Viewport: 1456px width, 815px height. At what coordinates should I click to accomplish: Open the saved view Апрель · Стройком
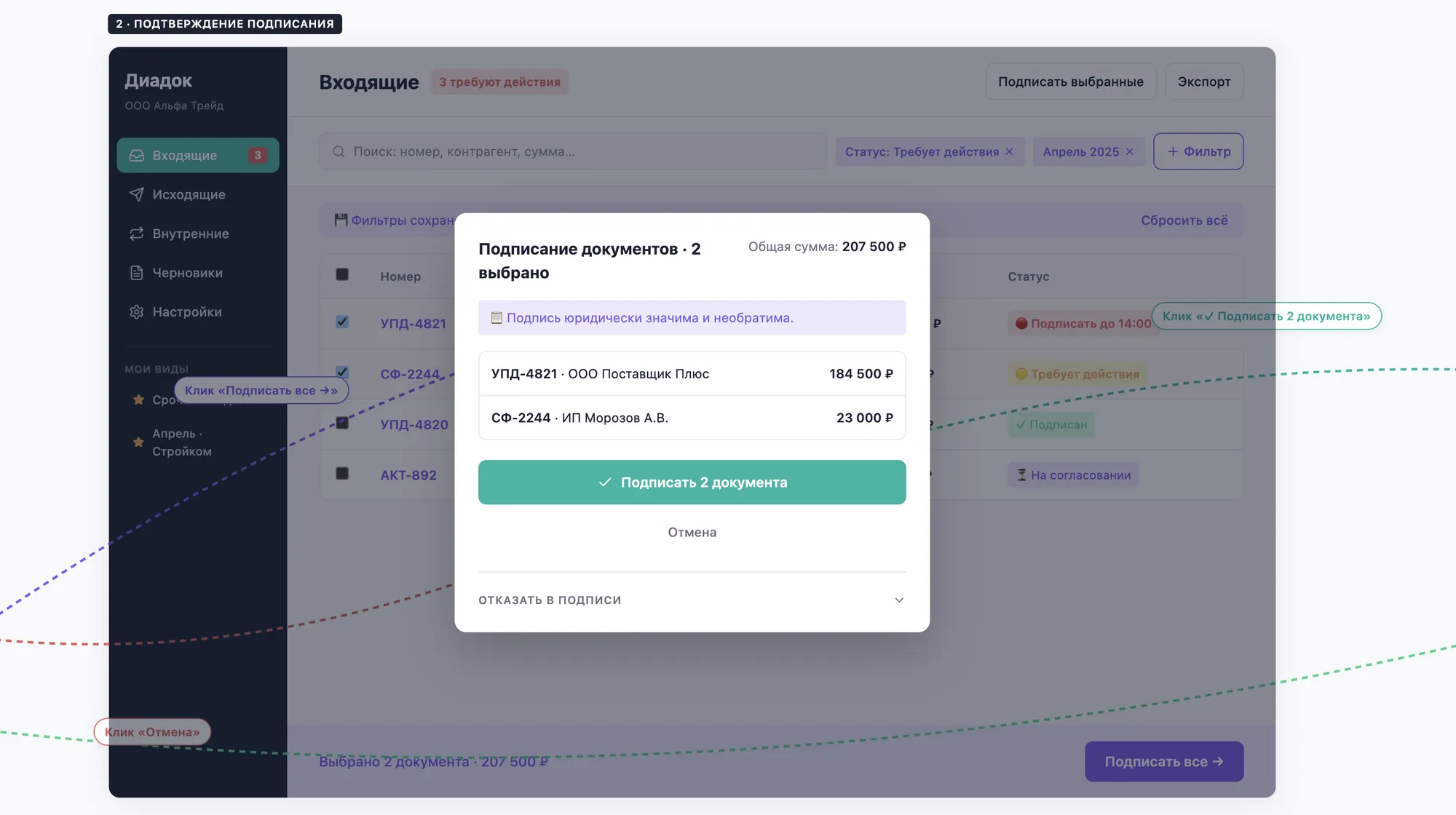point(198,442)
